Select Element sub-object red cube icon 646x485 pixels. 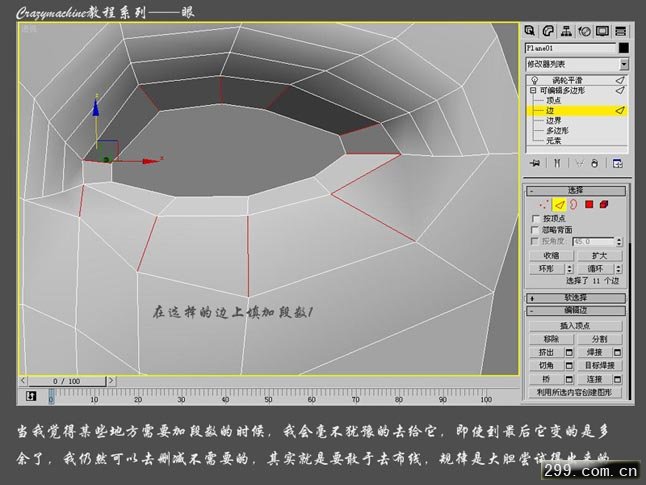pos(604,204)
